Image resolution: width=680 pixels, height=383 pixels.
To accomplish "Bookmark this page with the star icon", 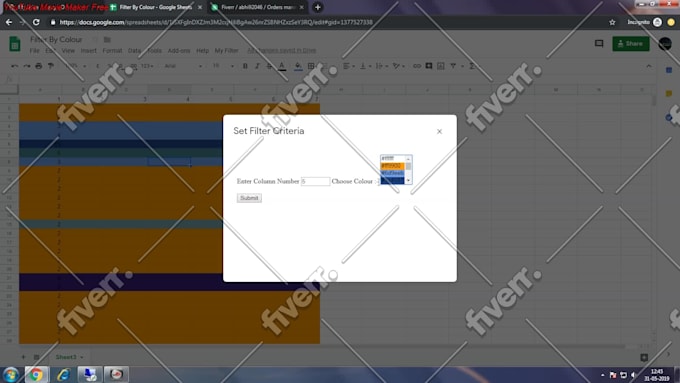I will coord(612,22).
